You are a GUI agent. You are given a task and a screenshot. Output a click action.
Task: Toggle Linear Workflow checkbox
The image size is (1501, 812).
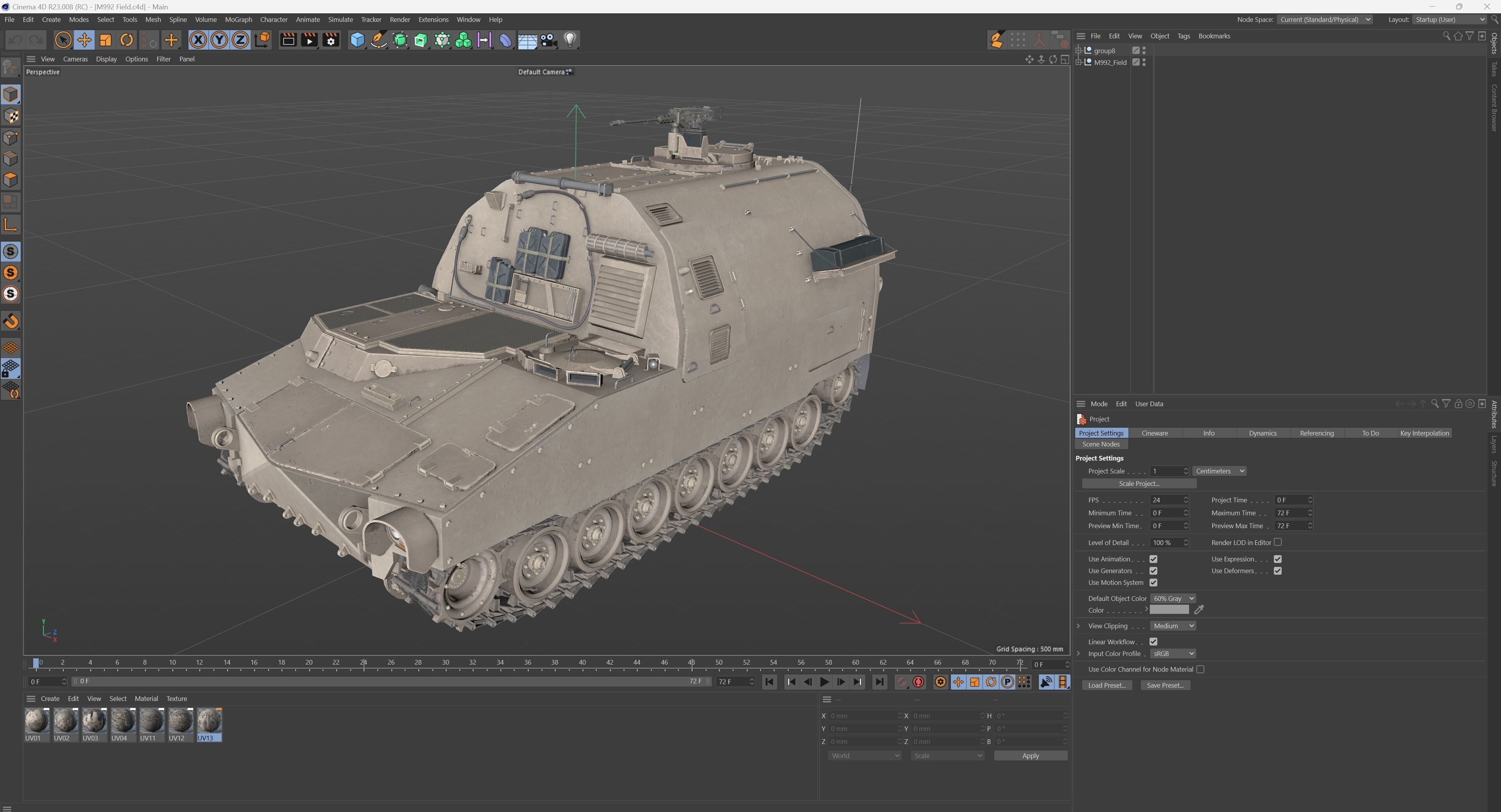(x=1153, y=642)
